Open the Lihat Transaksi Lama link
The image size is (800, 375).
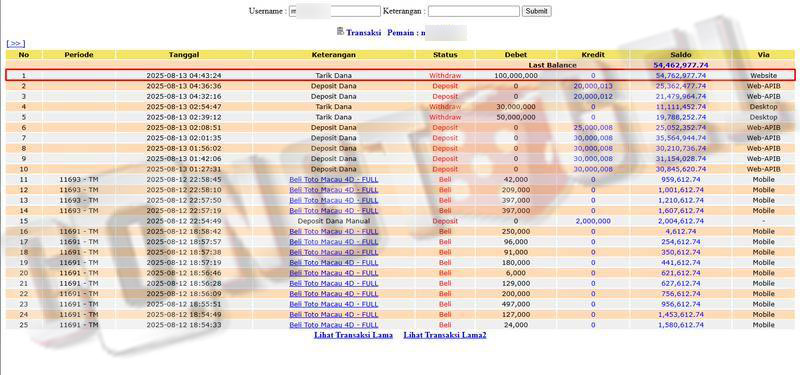(353, 335)
